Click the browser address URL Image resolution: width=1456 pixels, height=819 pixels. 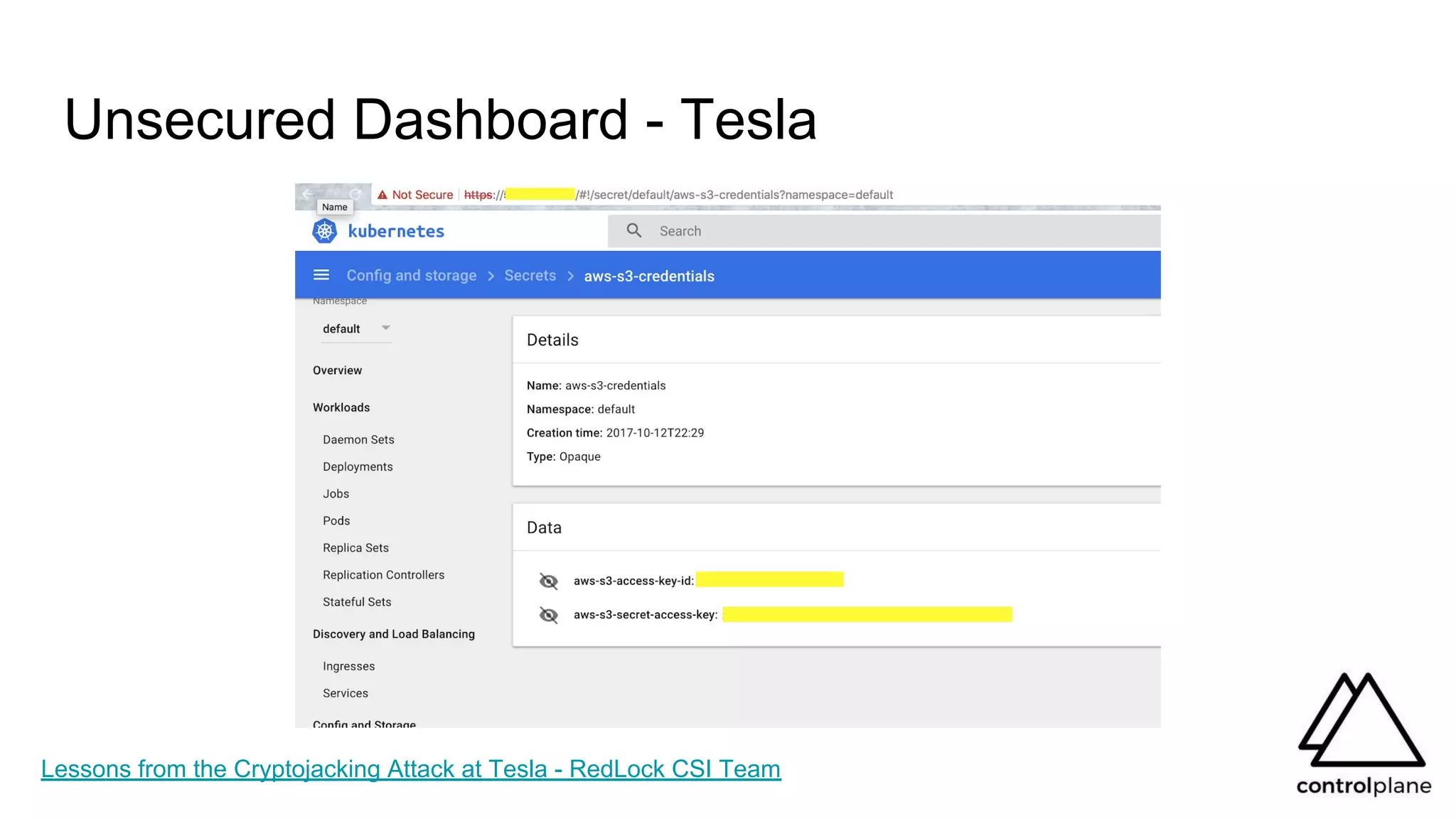678,195
